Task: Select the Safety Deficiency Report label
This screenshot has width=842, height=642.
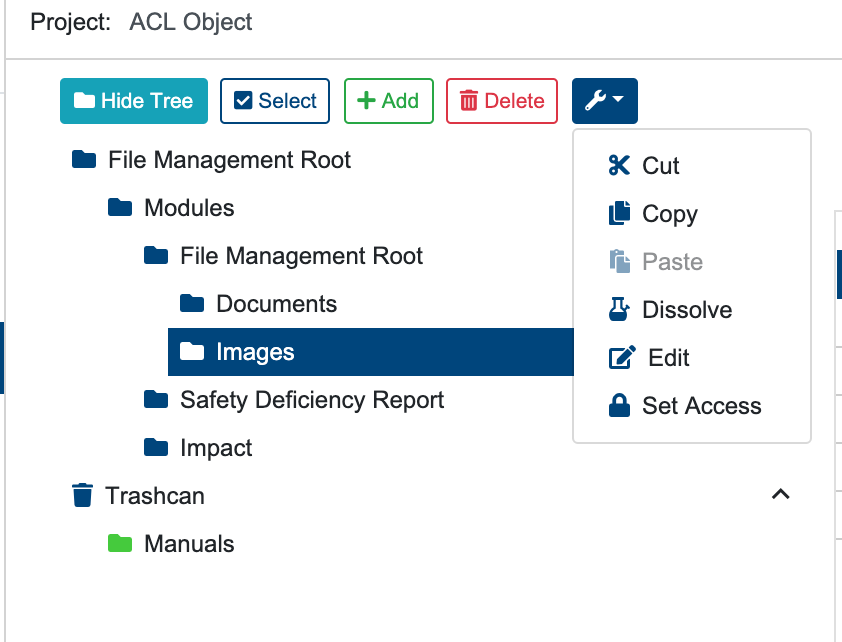Action: (312, 400)
